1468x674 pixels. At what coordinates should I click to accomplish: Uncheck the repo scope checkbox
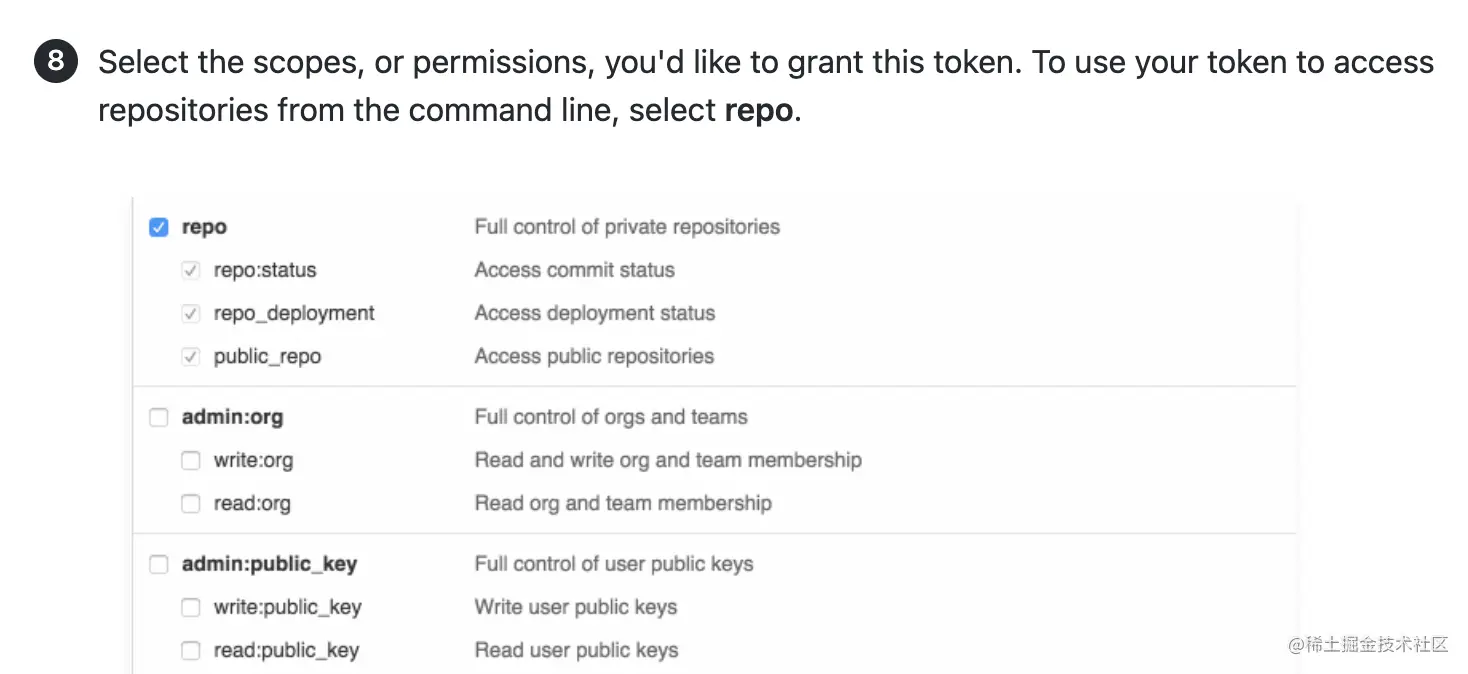point(158,227)
